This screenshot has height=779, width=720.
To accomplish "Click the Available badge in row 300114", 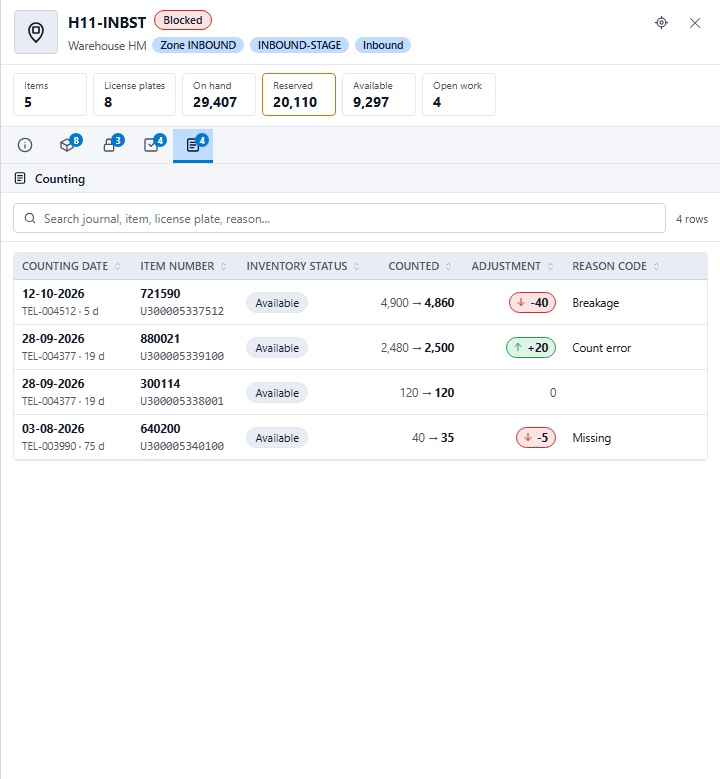I will coord(277,393).
